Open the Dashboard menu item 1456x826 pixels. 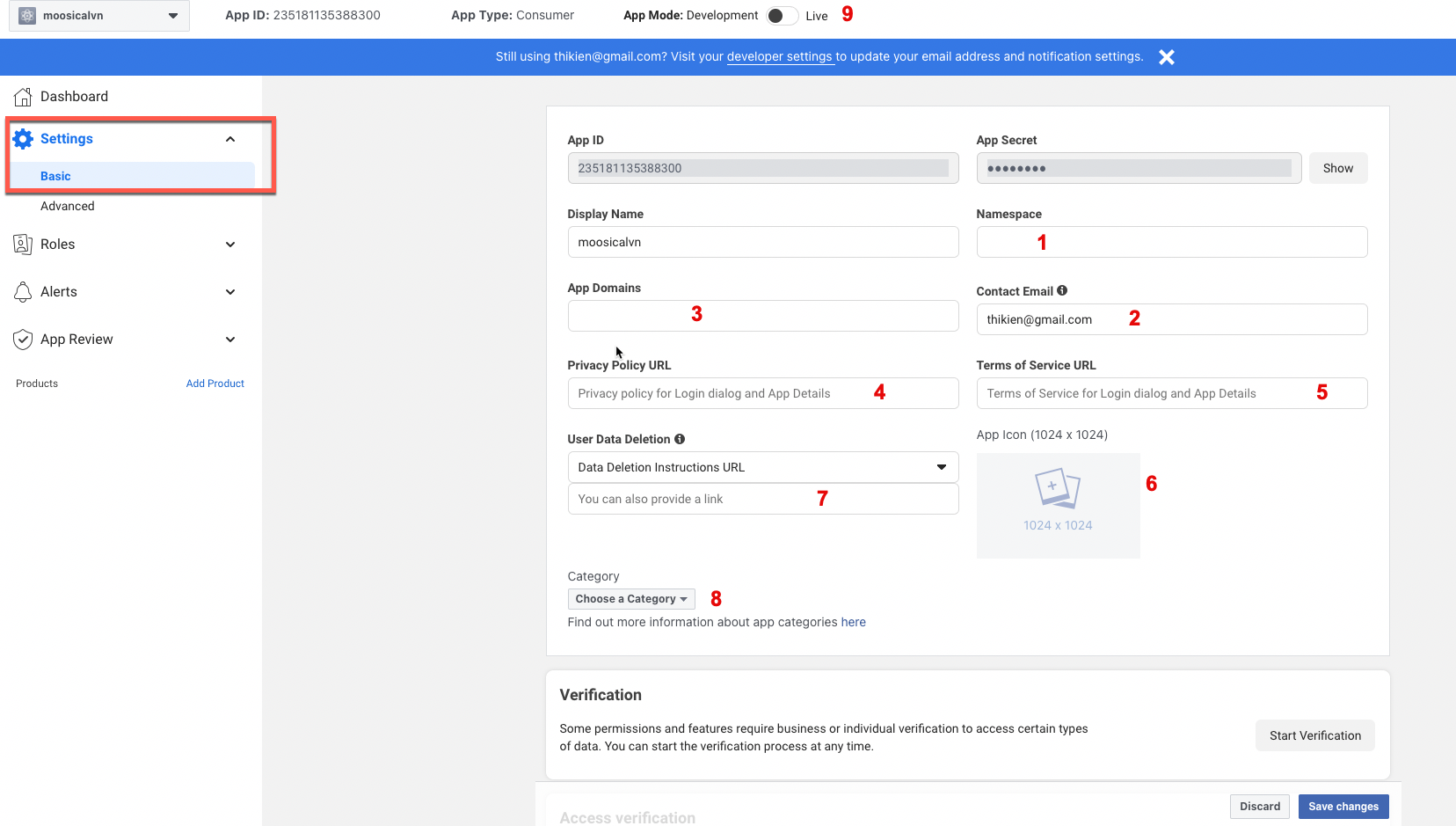click(x=75, y=97)
